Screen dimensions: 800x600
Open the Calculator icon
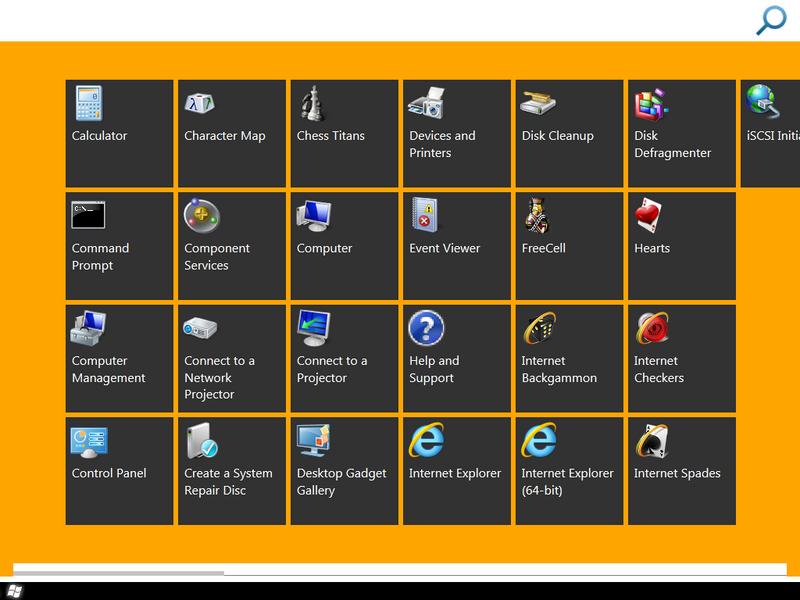89,103
